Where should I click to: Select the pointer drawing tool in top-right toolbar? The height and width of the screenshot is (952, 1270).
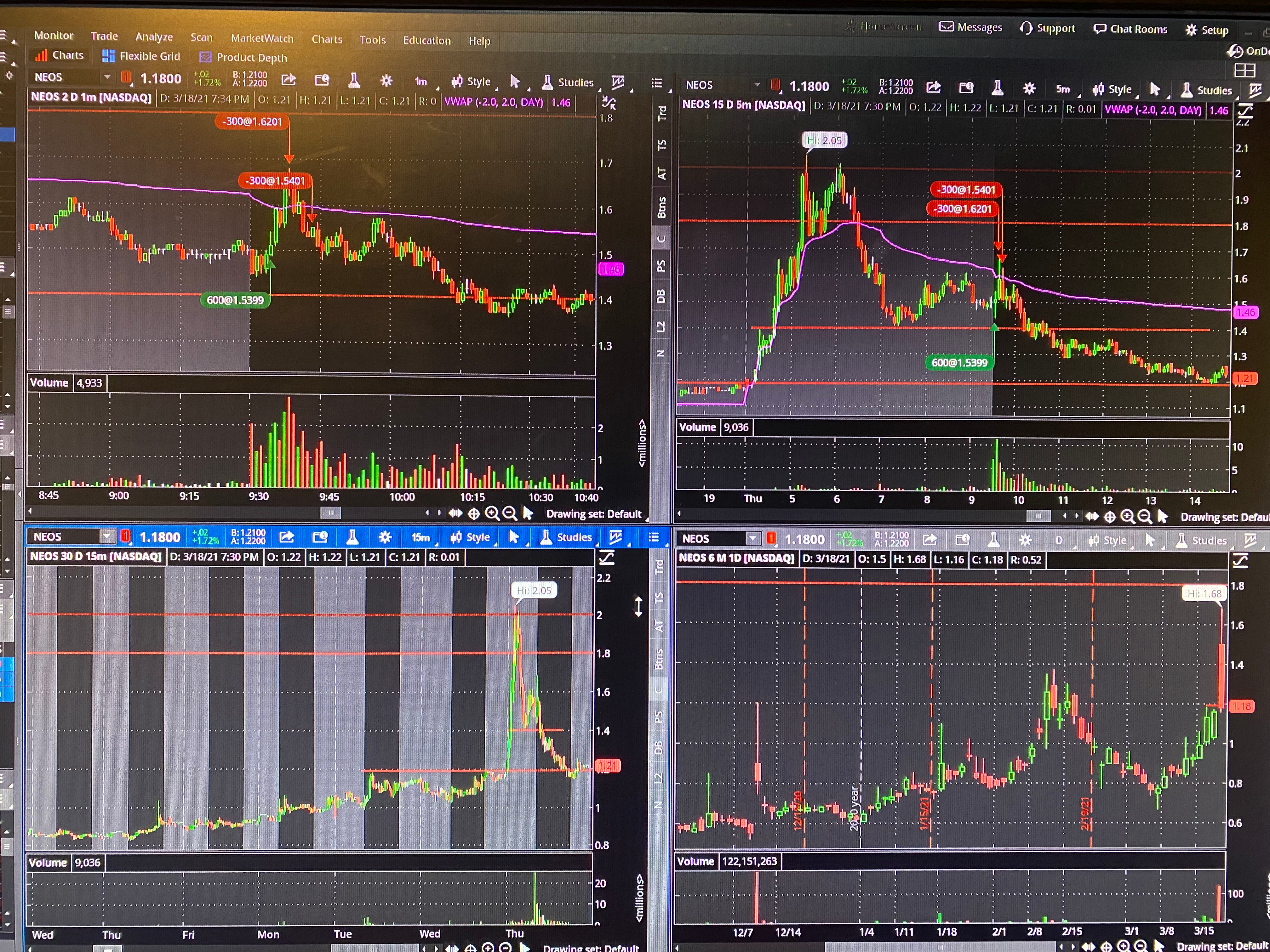1155,89
